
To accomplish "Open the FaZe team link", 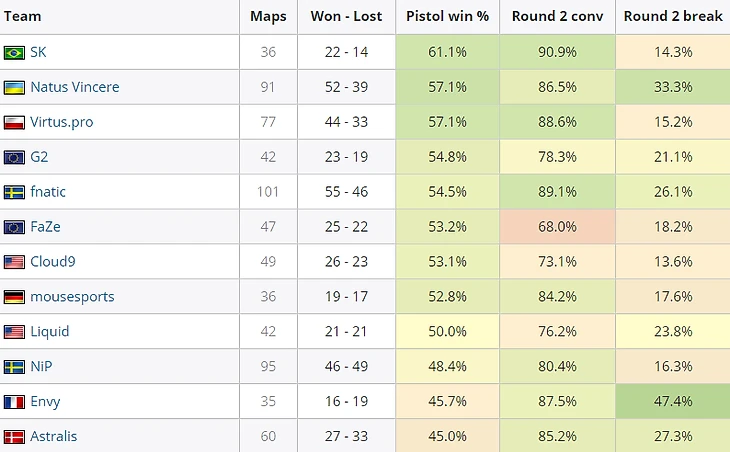I will (45, 227).
